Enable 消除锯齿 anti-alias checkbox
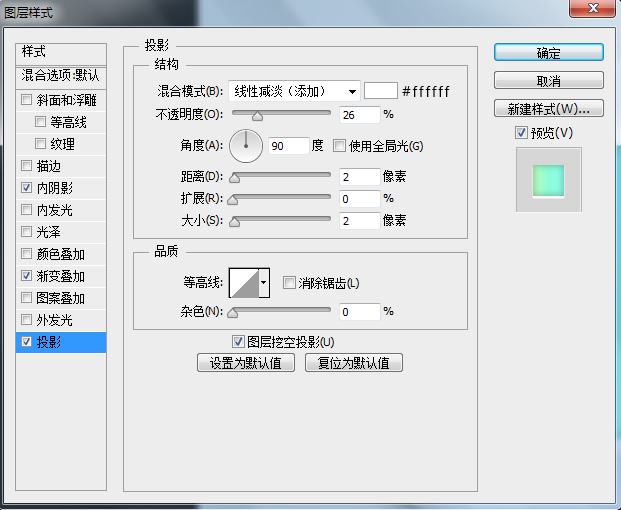The height and width of the screenshot is (510, 621). pyautogui.click(x=290, y=283)
